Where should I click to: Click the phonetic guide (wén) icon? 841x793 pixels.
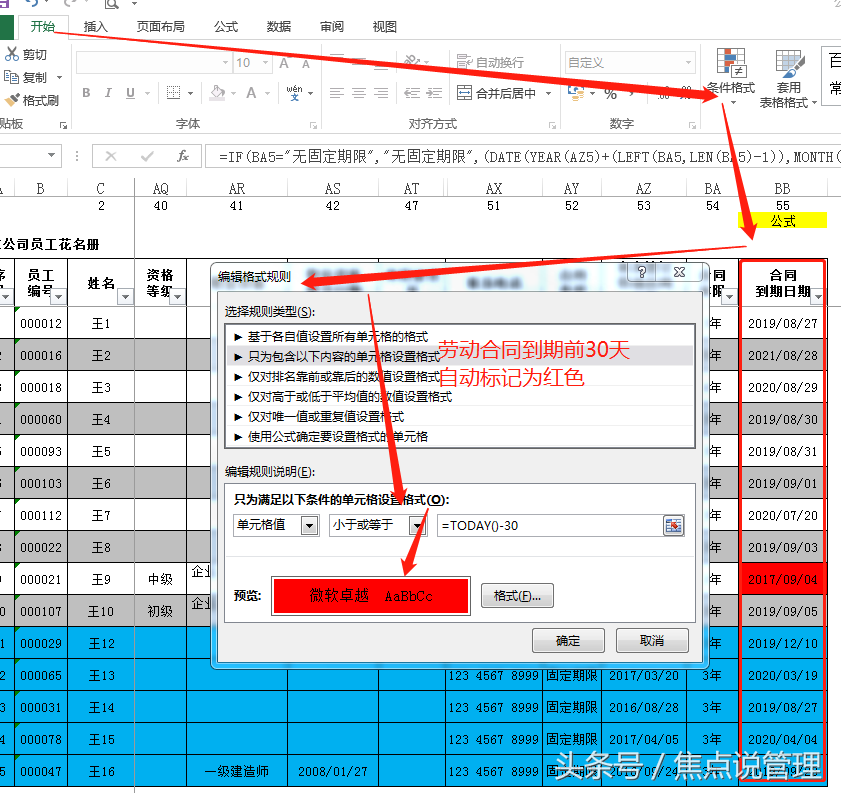(294, 93)
